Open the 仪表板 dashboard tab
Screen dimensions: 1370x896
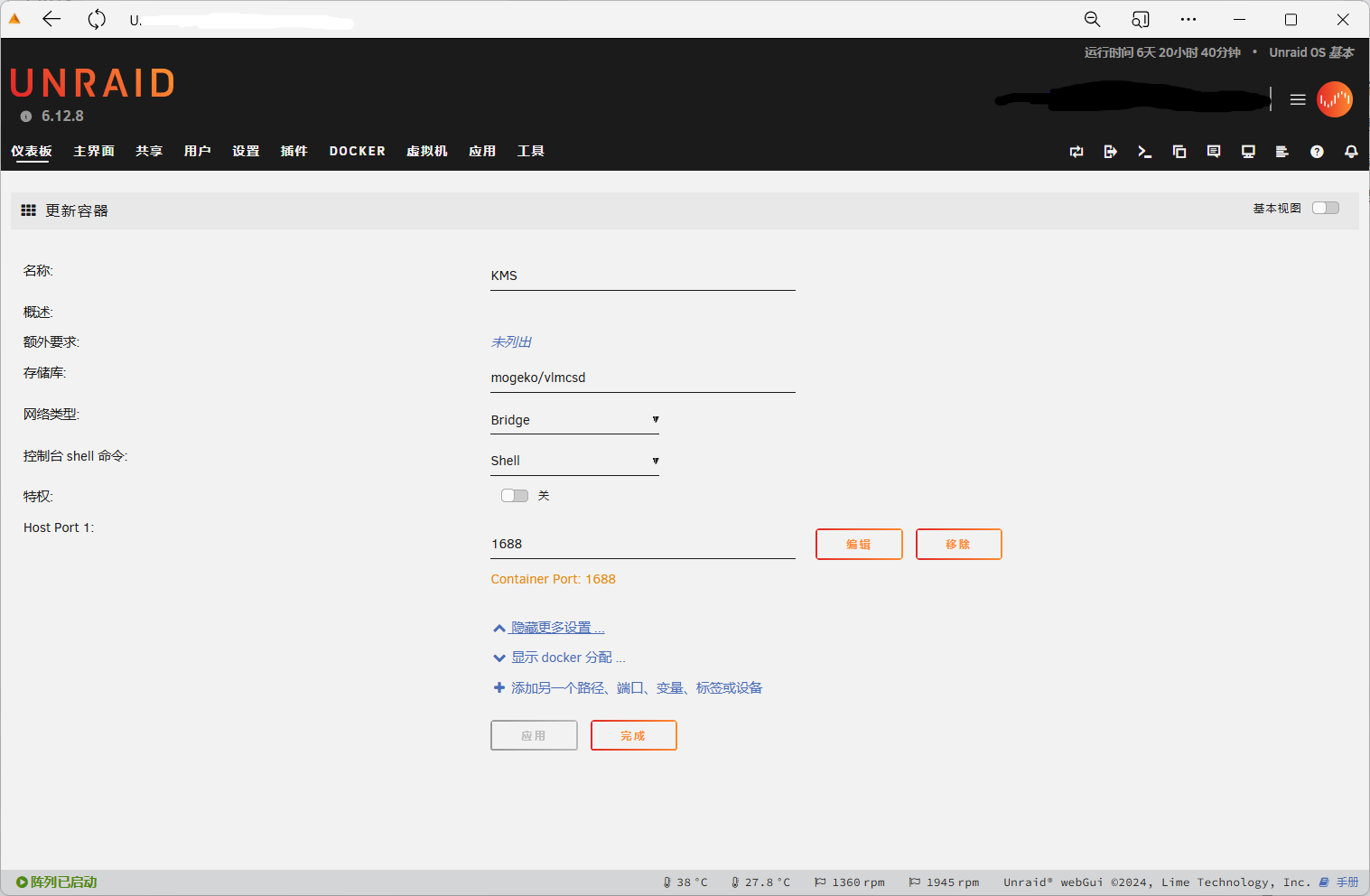click(x=32, y=151)
